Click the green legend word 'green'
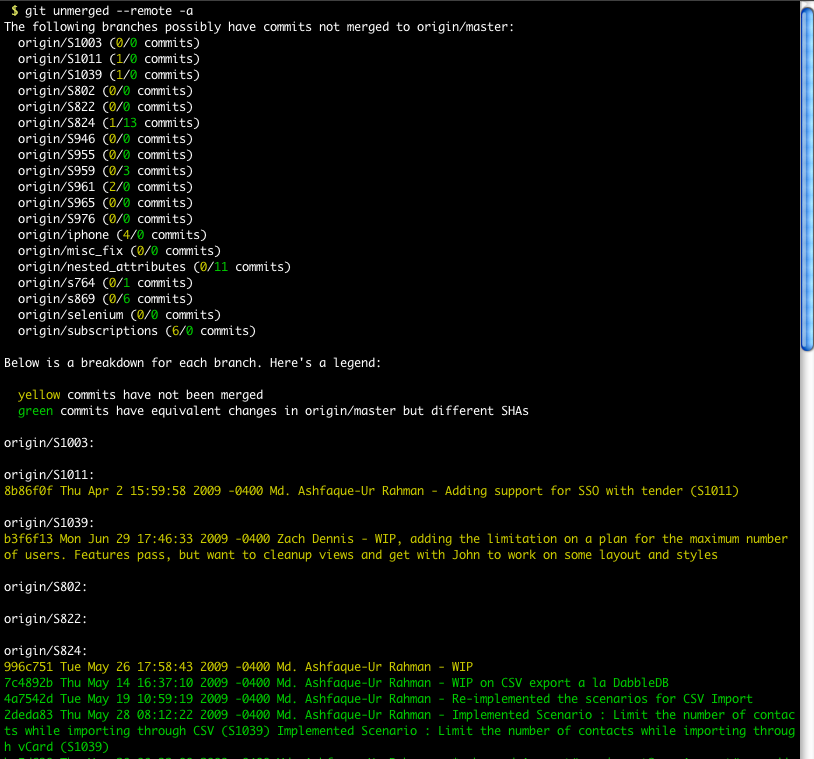The height and width of the screenshot is (759, 814). click(x=35, y=411)
